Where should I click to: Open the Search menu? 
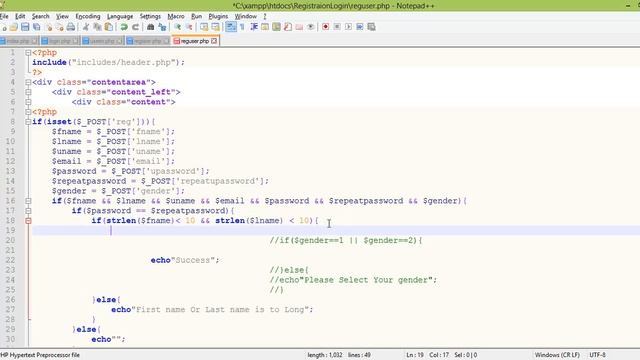[x=40, y=16]
